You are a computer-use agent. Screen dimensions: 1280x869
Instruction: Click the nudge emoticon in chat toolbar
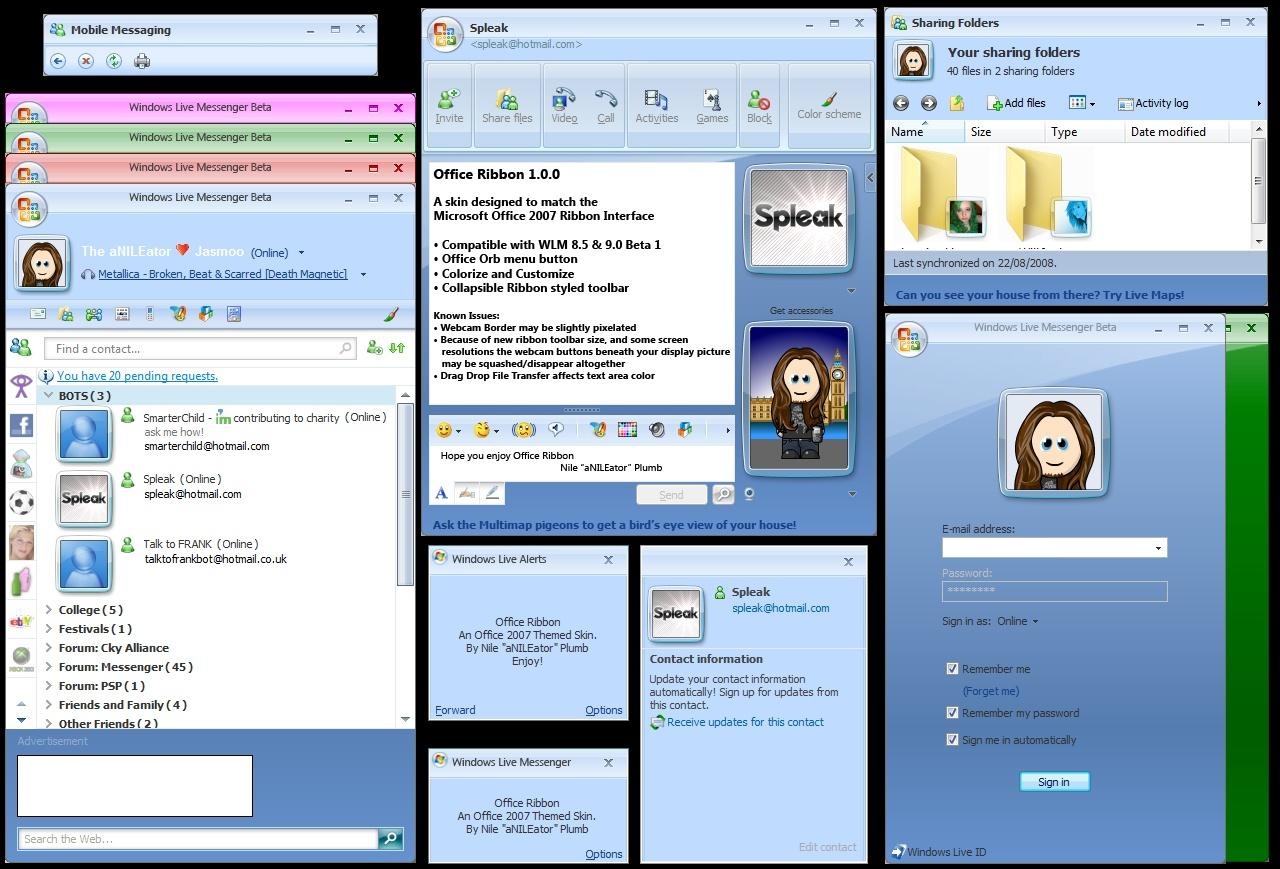coord(523,430)
